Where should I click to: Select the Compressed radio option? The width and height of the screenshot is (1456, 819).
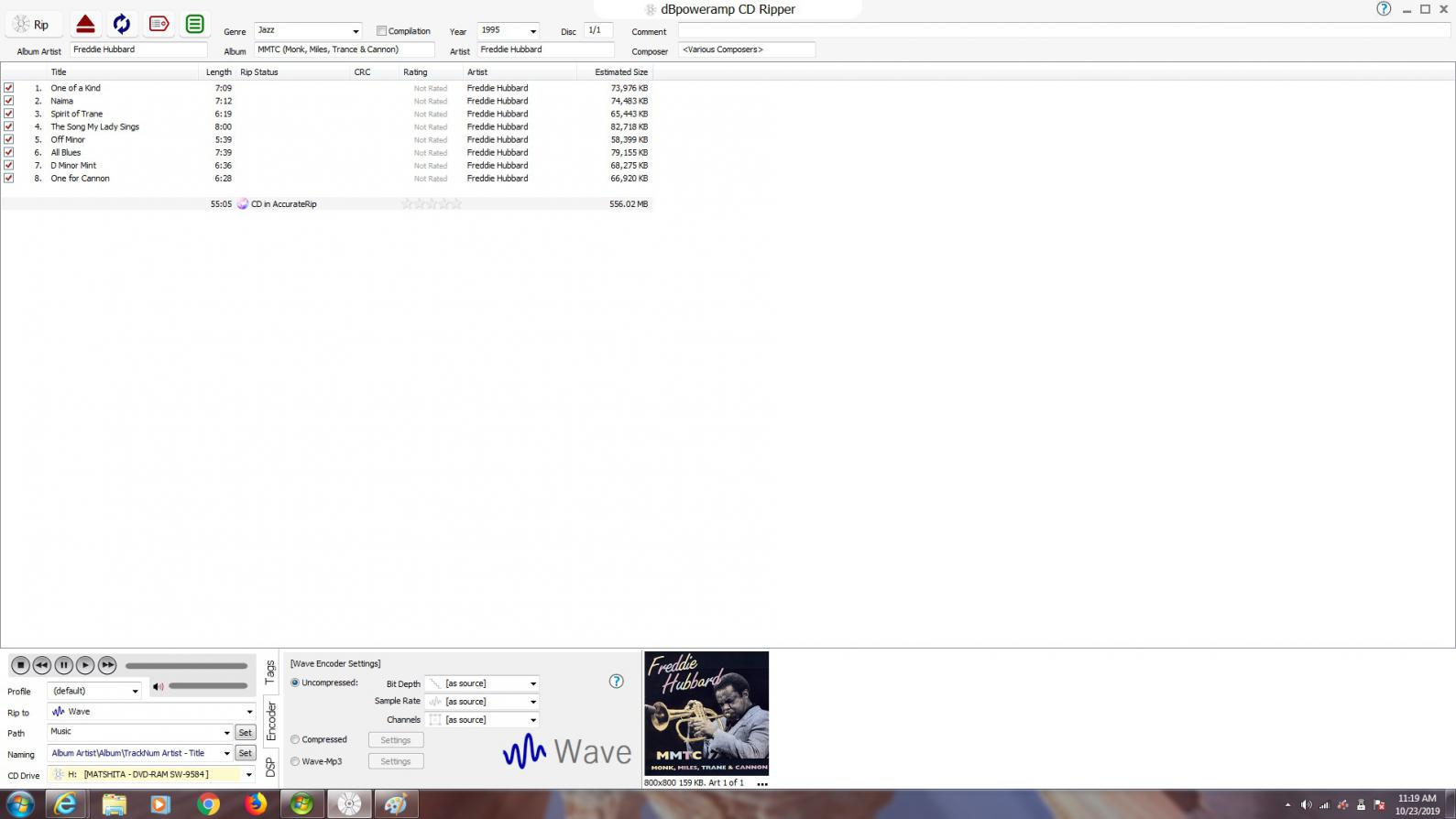295,739
